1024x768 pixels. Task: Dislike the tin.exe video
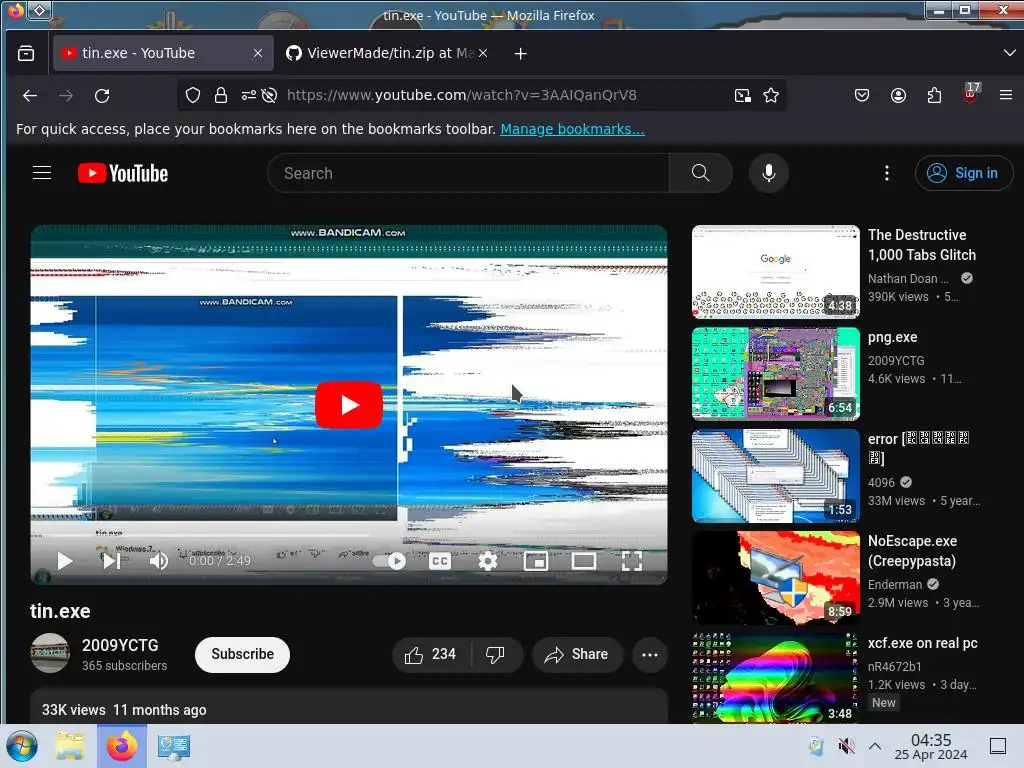click(x=496, y=654)
